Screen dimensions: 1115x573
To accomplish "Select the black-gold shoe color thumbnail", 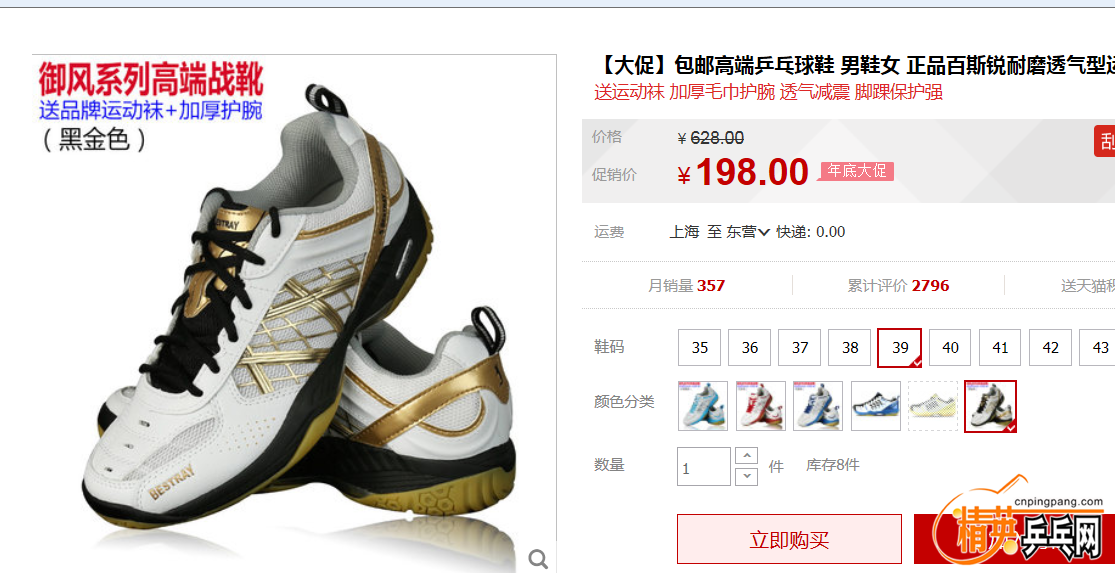I will tap(991, 406).
